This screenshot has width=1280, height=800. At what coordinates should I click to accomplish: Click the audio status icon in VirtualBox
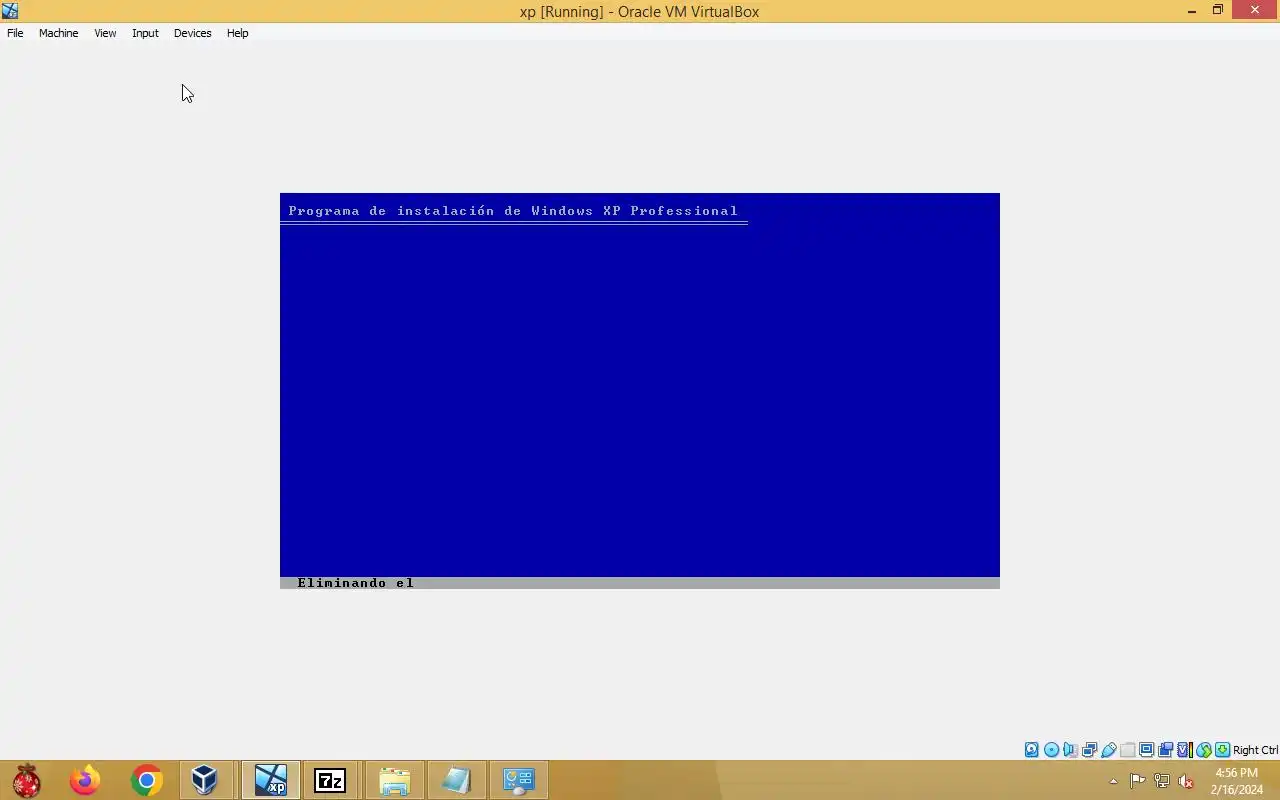point(1070,750)
